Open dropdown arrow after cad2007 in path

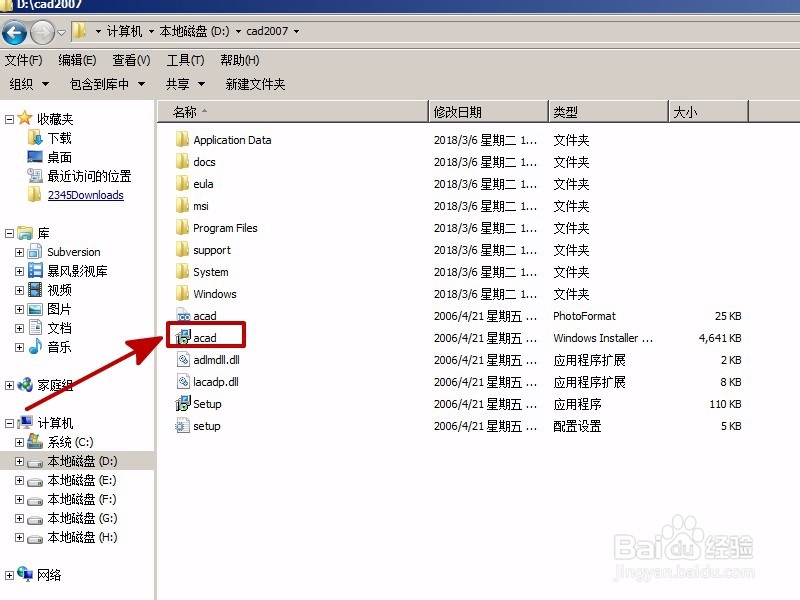[296, 32]
